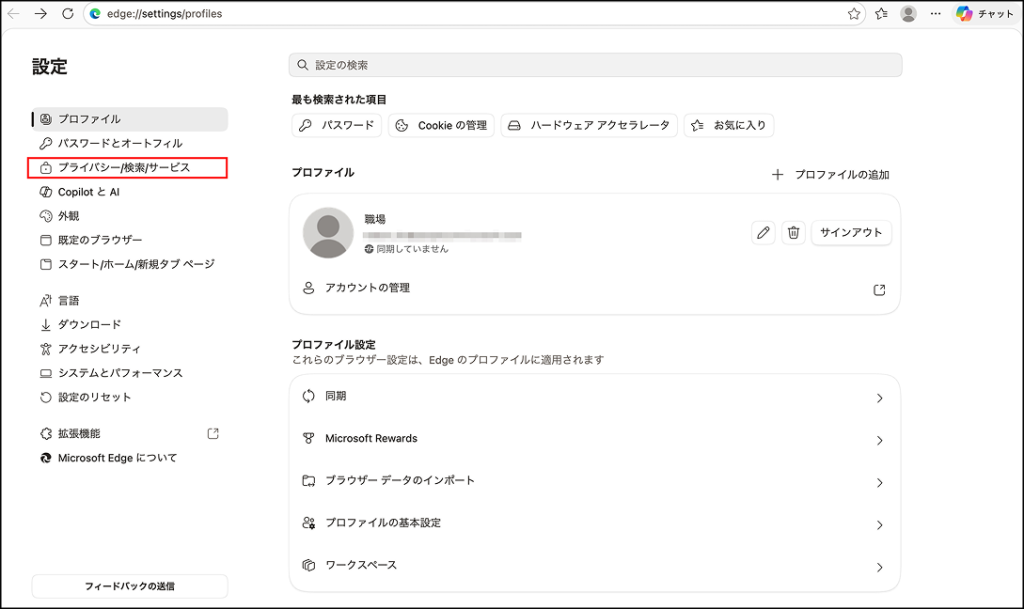
Task: Open プロファイルの基本設定 row
Action: pyautogui.click(x=594, y=523)
